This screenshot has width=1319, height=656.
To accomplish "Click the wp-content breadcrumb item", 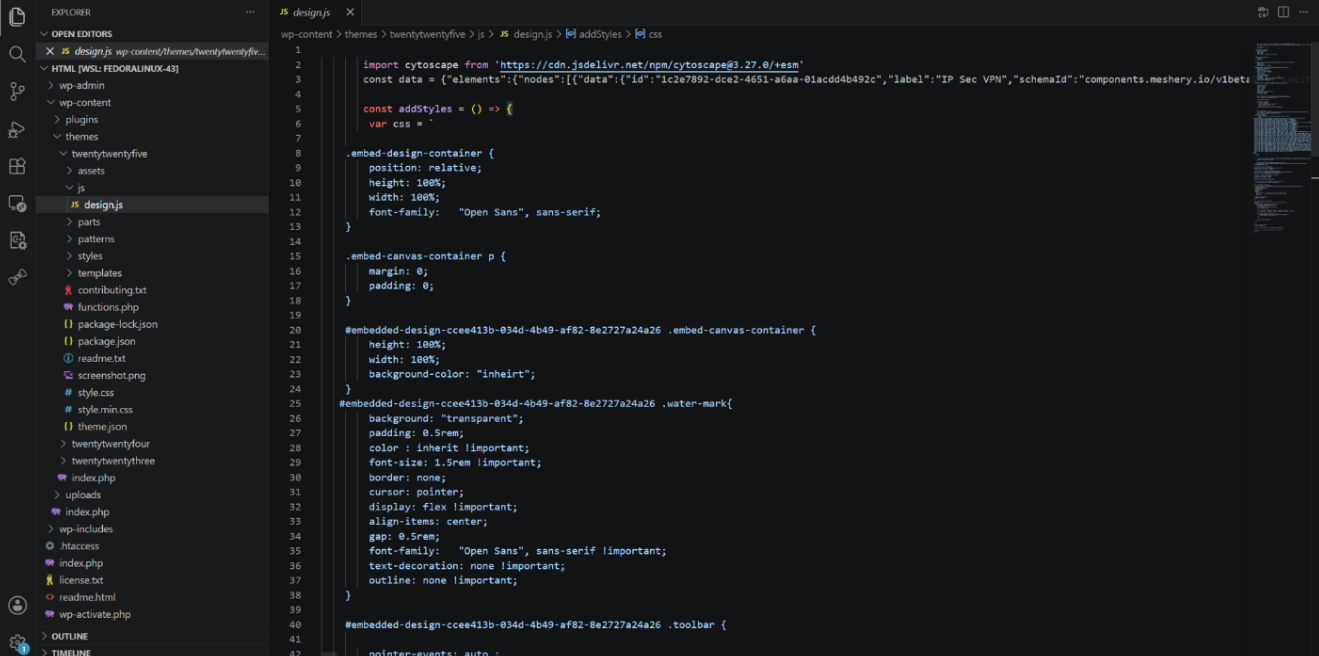I will (306, 34).
